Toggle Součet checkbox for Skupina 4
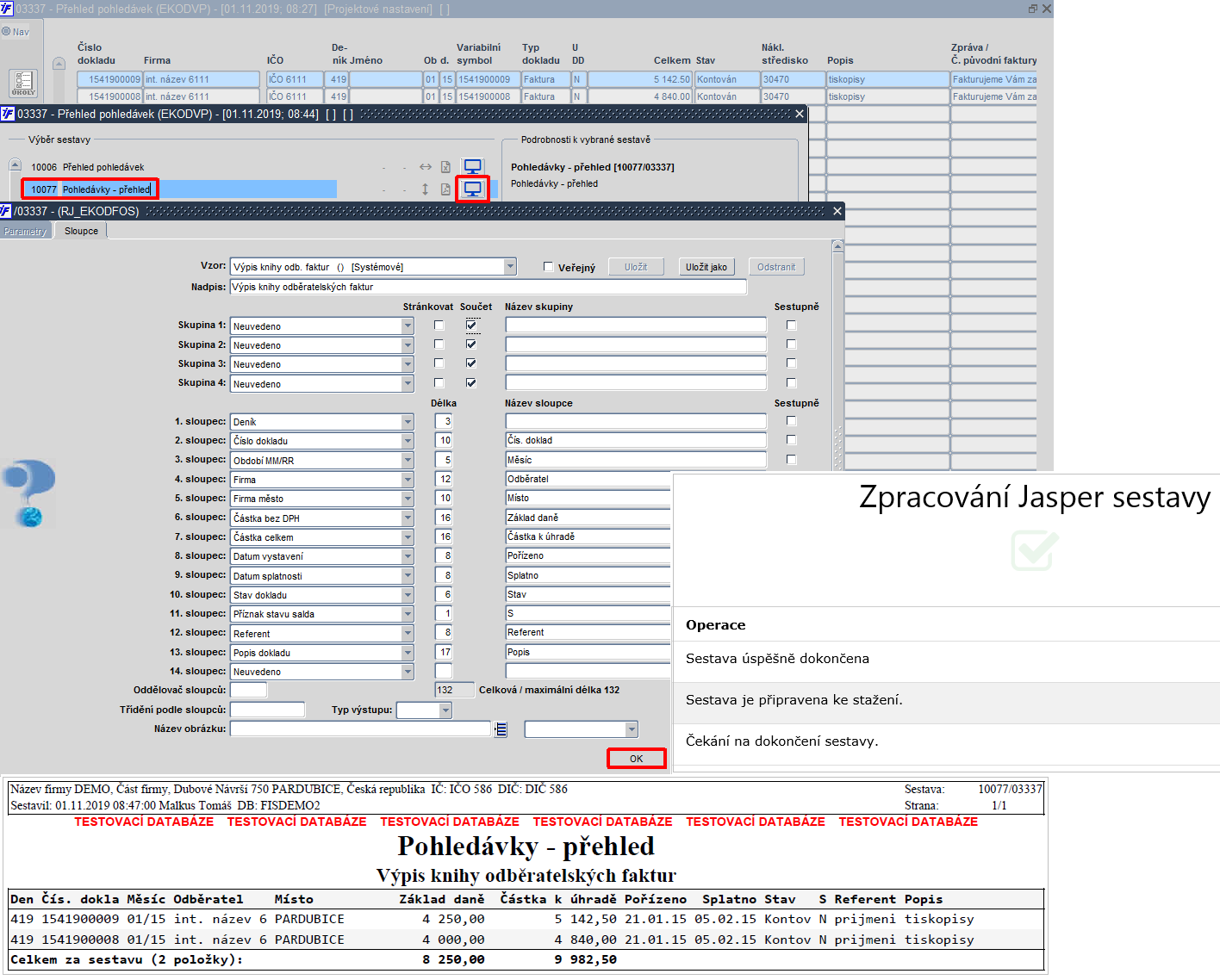Viewport: 1220px width, 980px height. (471, 383)
